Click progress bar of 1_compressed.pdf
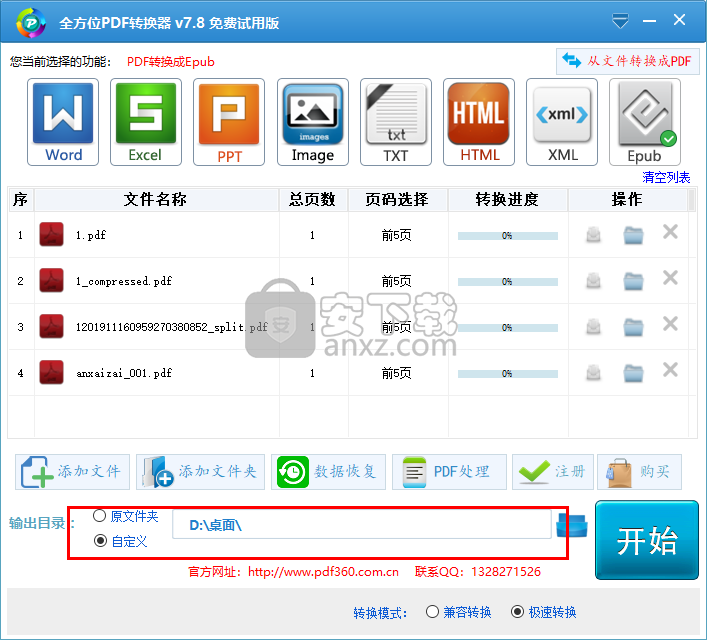Viewport: 707px width, 640px height. pyautogui.click(x=508, y=281)
